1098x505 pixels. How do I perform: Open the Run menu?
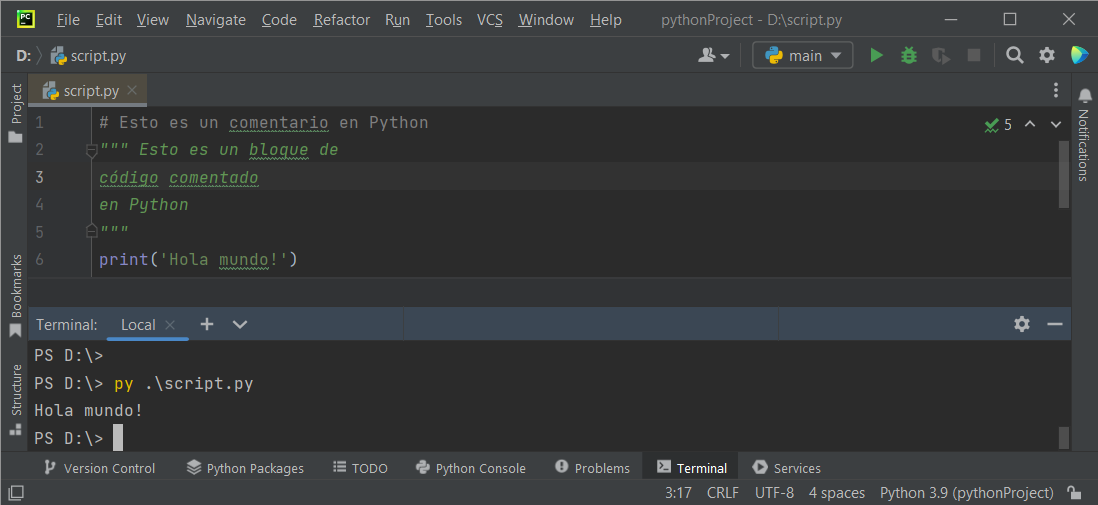pyautogui.click(x=397, y=20)
